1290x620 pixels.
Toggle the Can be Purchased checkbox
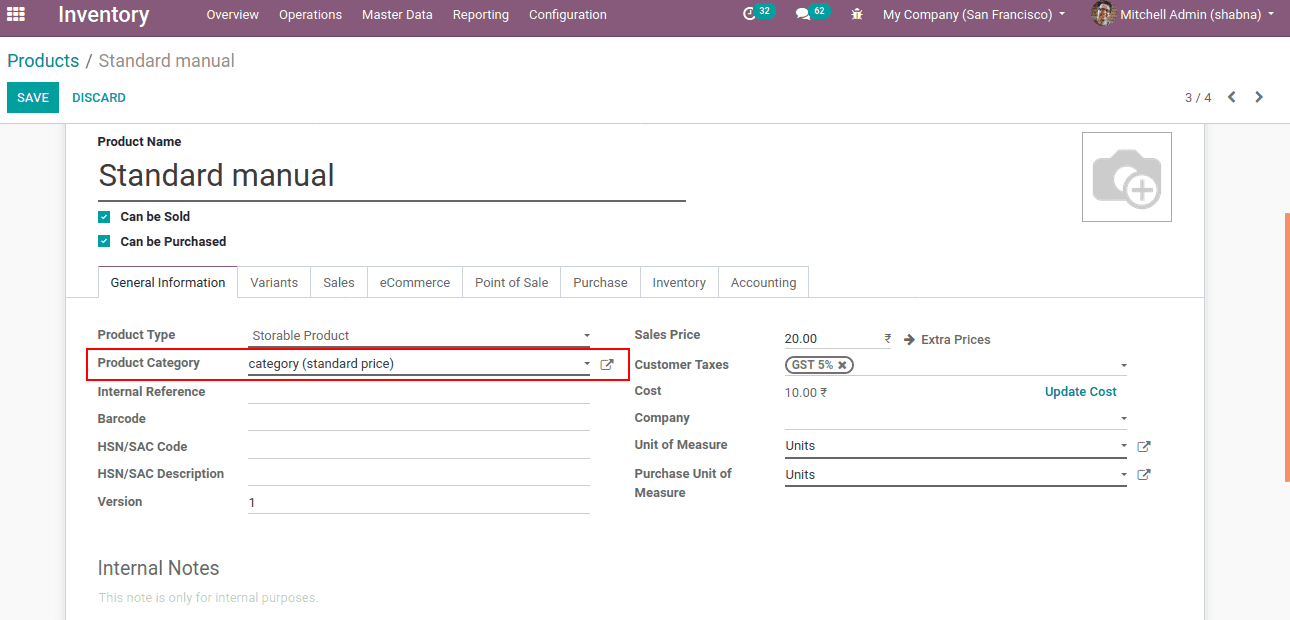pyautogui.click(x=104, y=242)
